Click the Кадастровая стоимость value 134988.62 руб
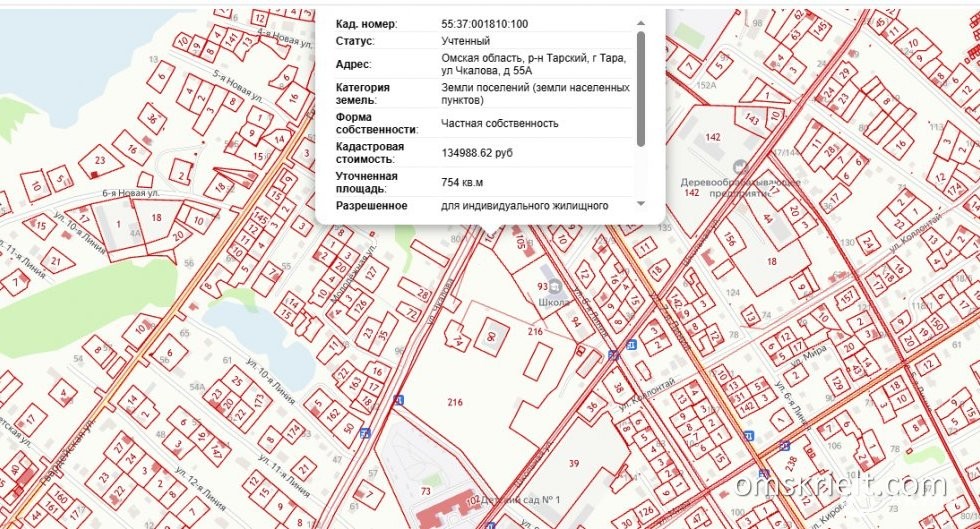 click(x=477, y=153)
